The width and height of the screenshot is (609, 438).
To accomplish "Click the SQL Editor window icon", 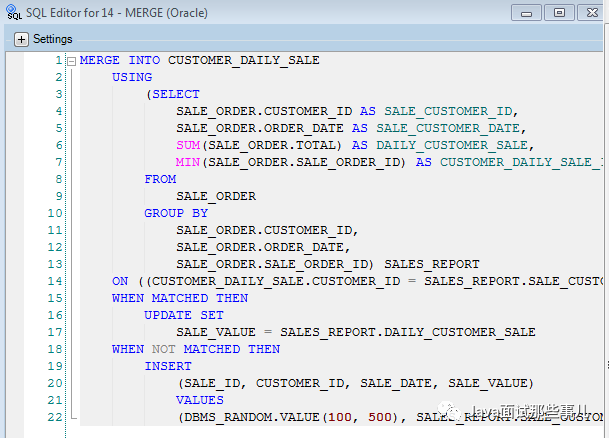I will 14,12.
